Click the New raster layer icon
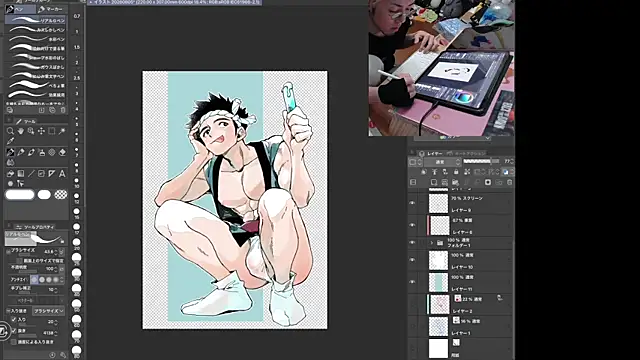The height and width of the screenshot is (360, 640). (433, 182)
